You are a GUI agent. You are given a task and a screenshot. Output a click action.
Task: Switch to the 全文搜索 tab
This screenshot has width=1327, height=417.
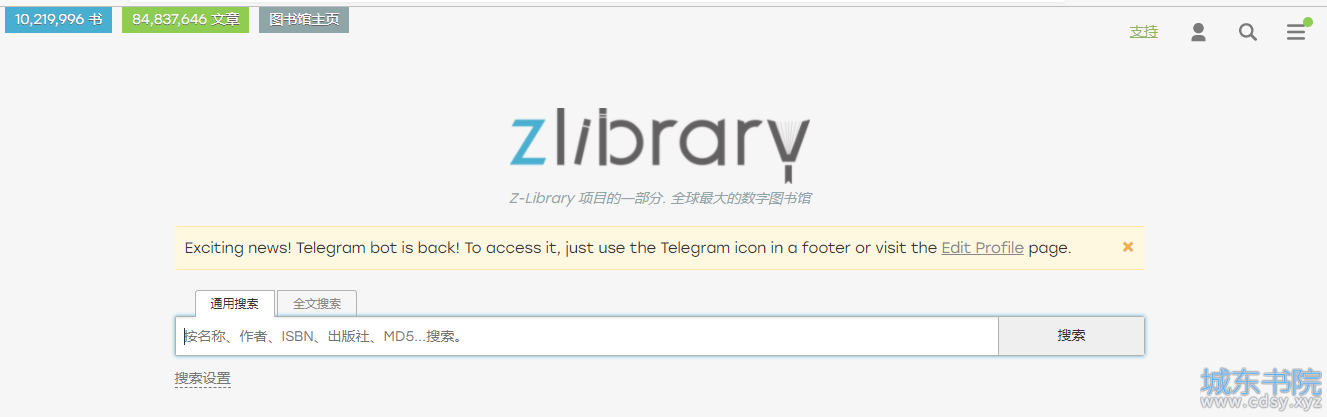317,303
